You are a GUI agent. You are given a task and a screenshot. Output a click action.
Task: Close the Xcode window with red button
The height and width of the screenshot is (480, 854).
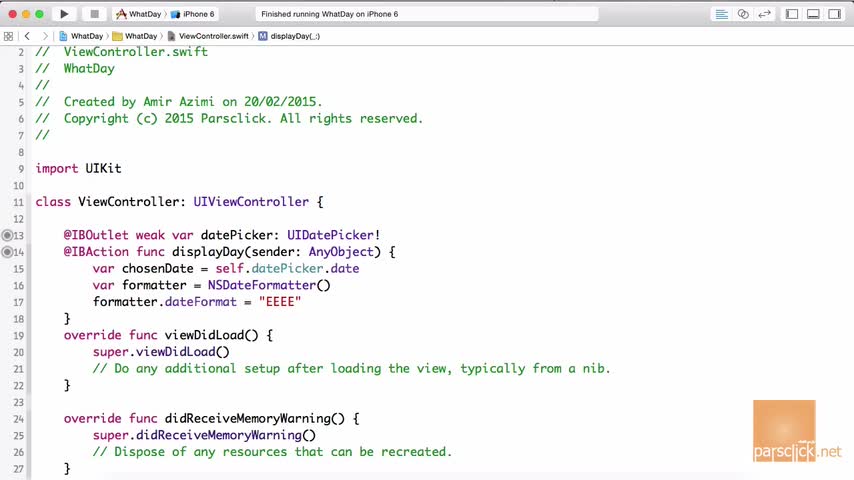pos(12,14)
